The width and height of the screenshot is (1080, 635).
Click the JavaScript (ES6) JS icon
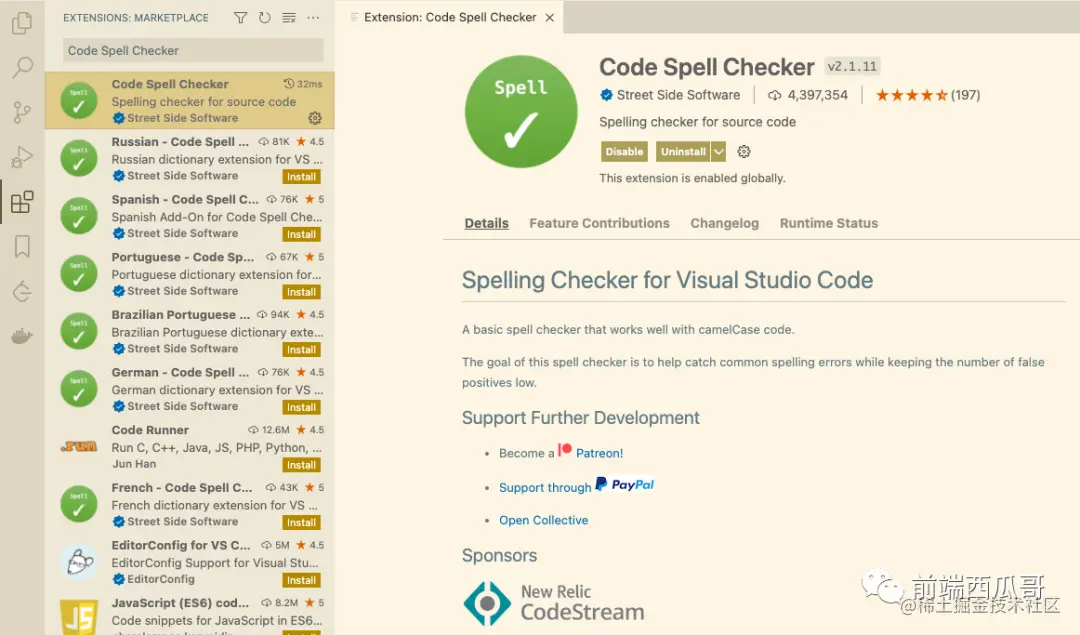[79, 617]
